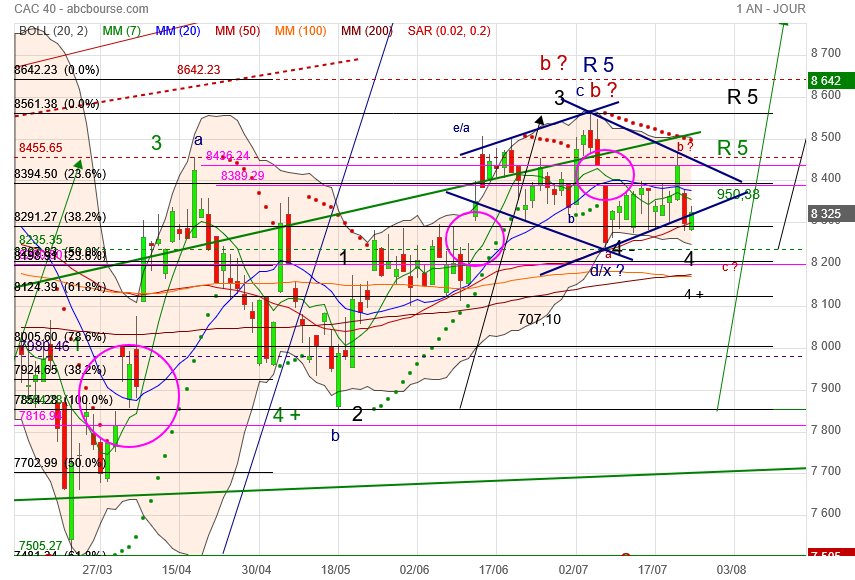Click the 27/03 date axis label
Viewport: 855px width, 580px height.
point(97,570)
